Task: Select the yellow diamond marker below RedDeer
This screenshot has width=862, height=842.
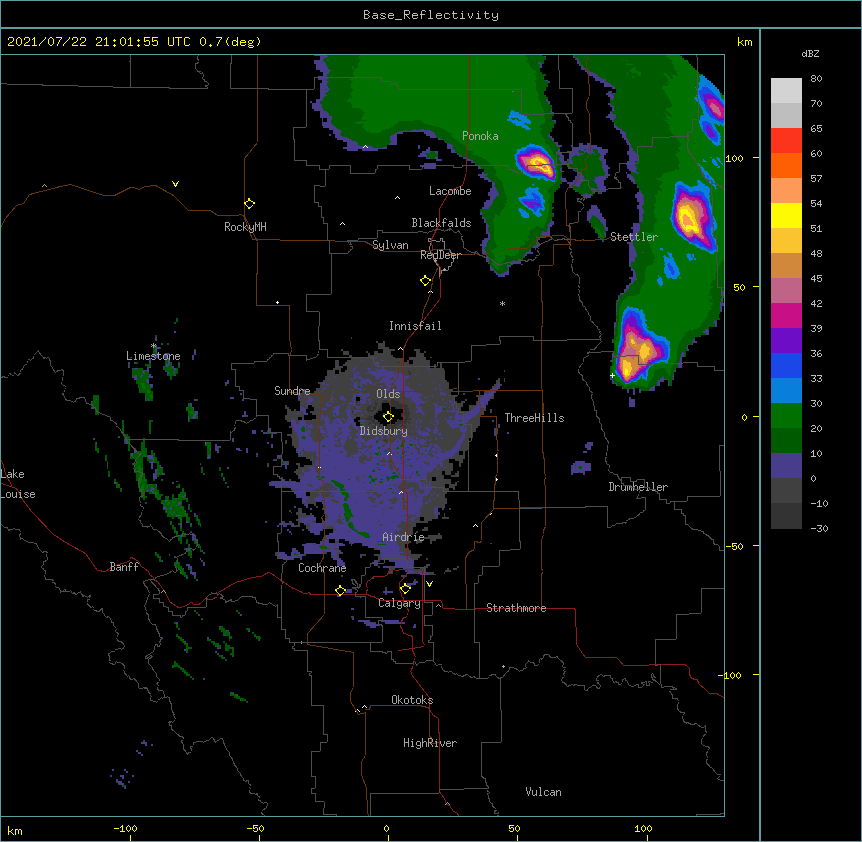Action: pos(426,281)
